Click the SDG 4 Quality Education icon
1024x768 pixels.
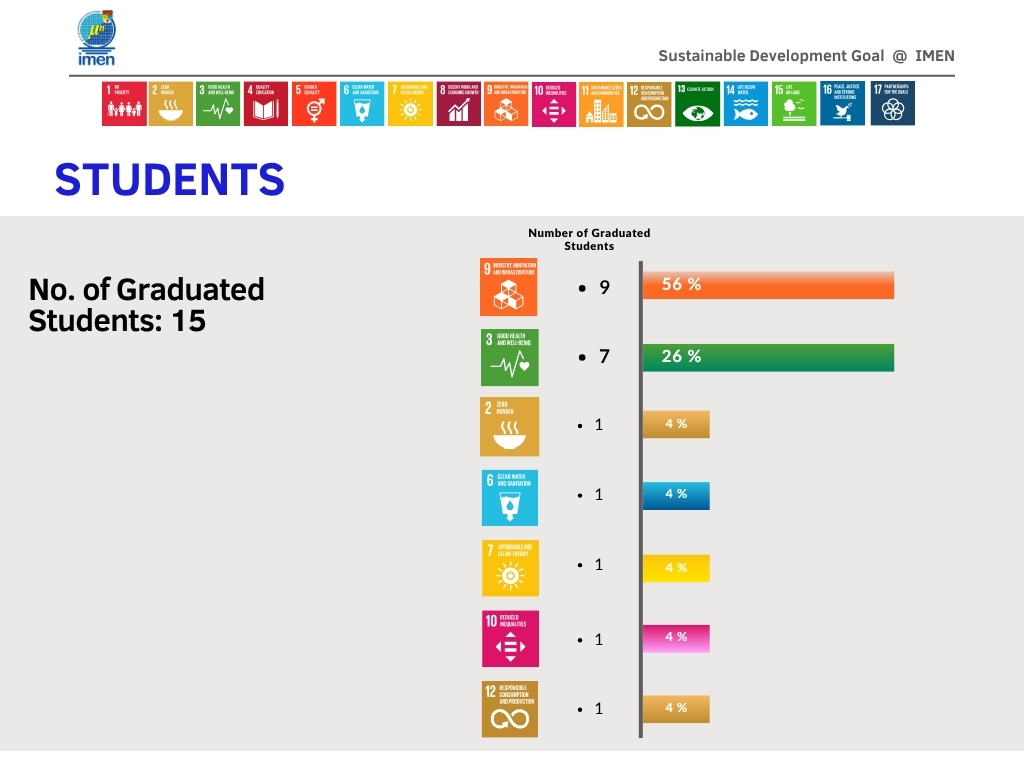266,104
